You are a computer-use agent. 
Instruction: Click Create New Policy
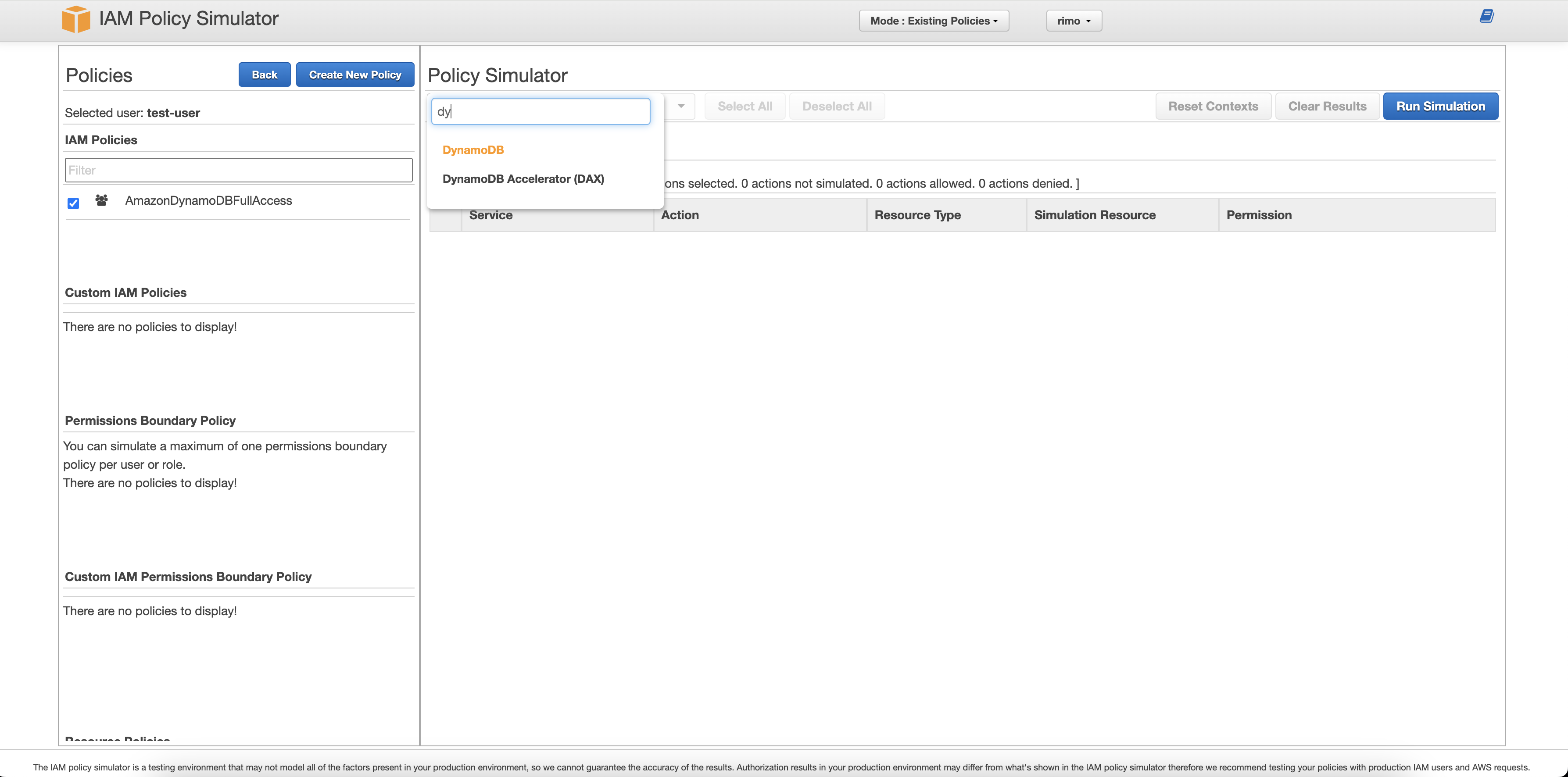coord(355,75)
